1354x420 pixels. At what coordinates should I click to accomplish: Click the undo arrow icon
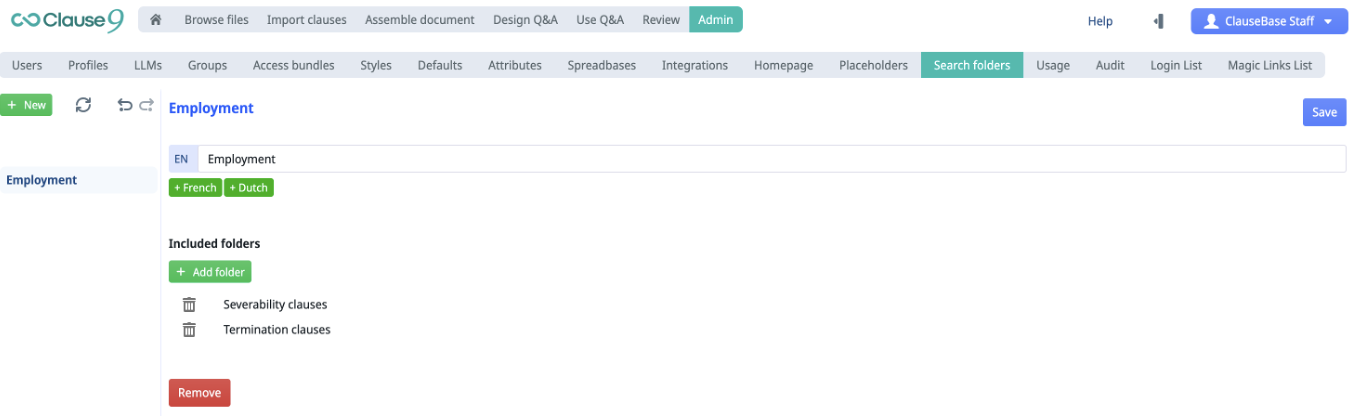coord(125,105)
